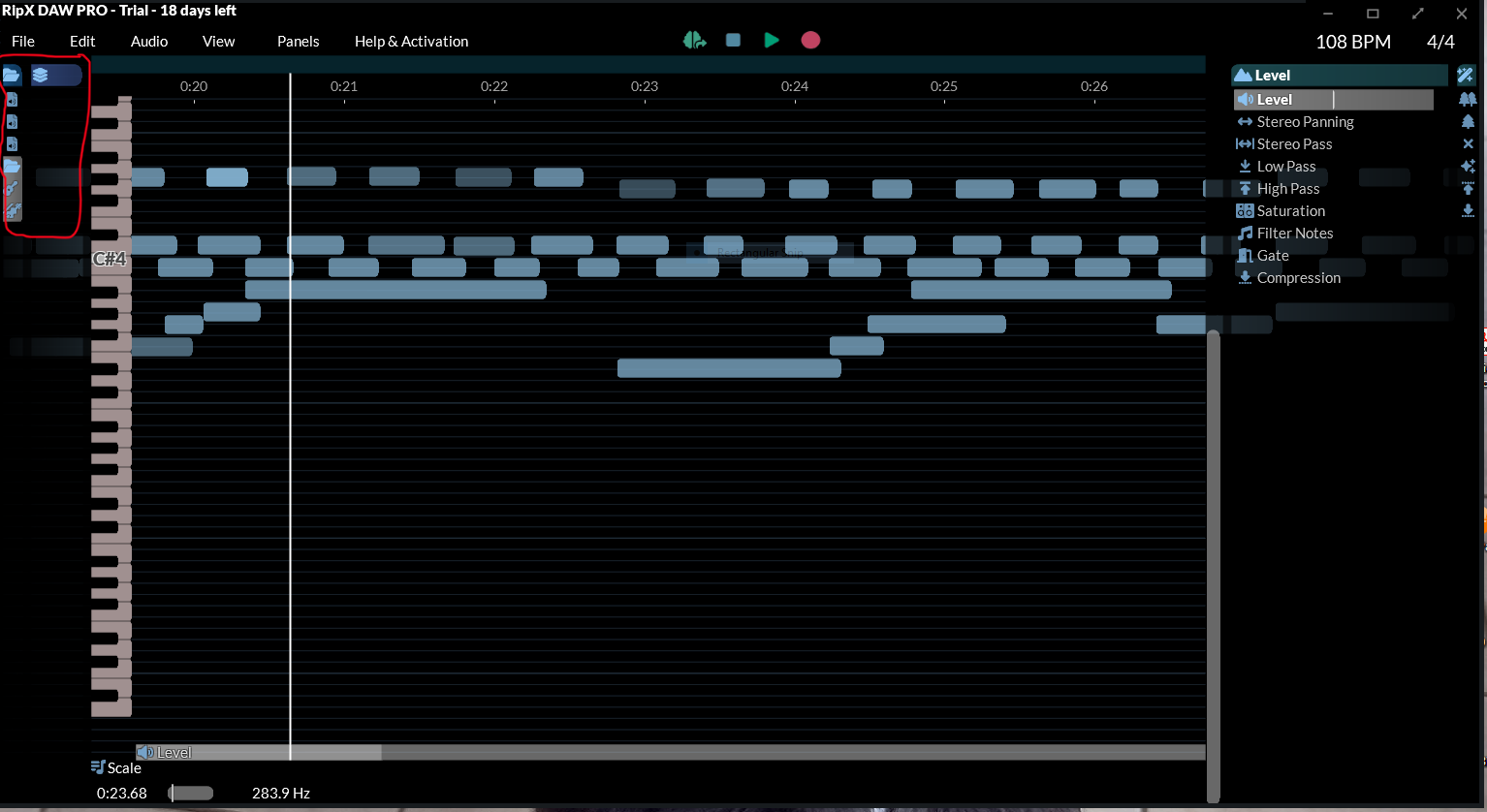Click the sparkles icon in right toolbar
This screenshot has width=1487, height=812.
tap(1468, 167)
